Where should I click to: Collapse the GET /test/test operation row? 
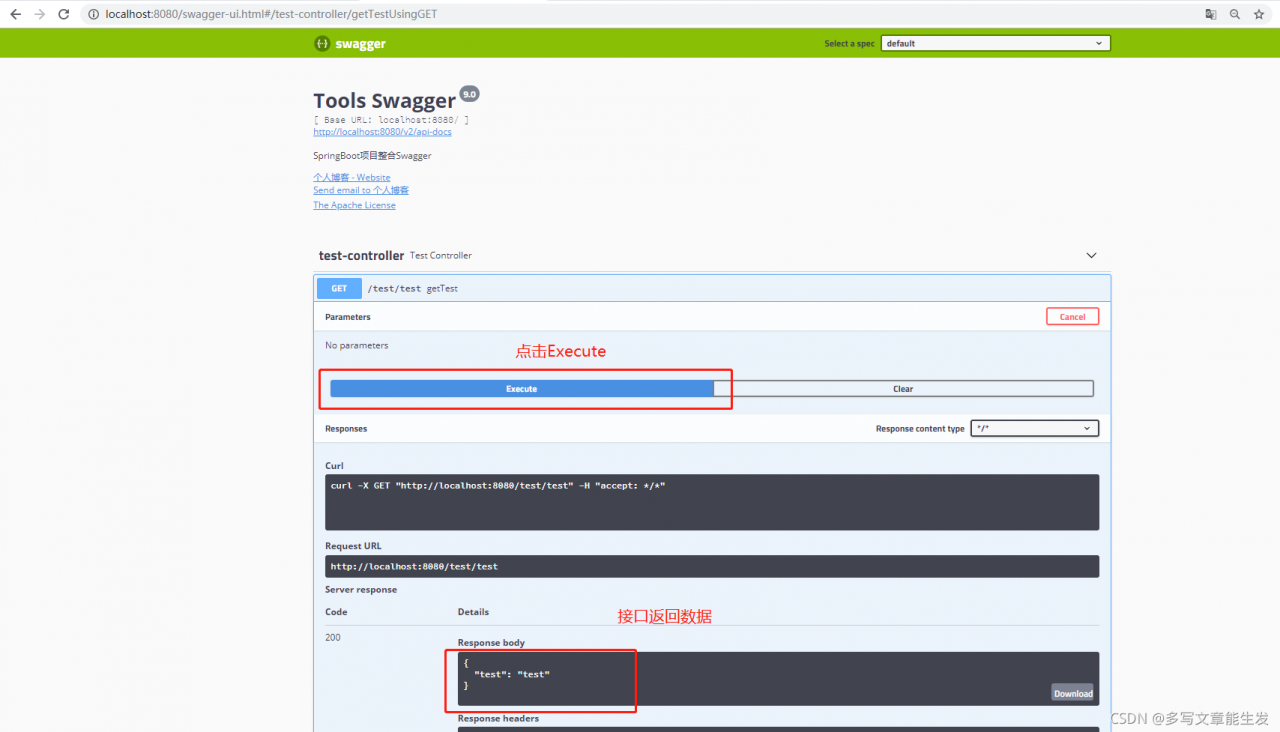tap(712, 288)
